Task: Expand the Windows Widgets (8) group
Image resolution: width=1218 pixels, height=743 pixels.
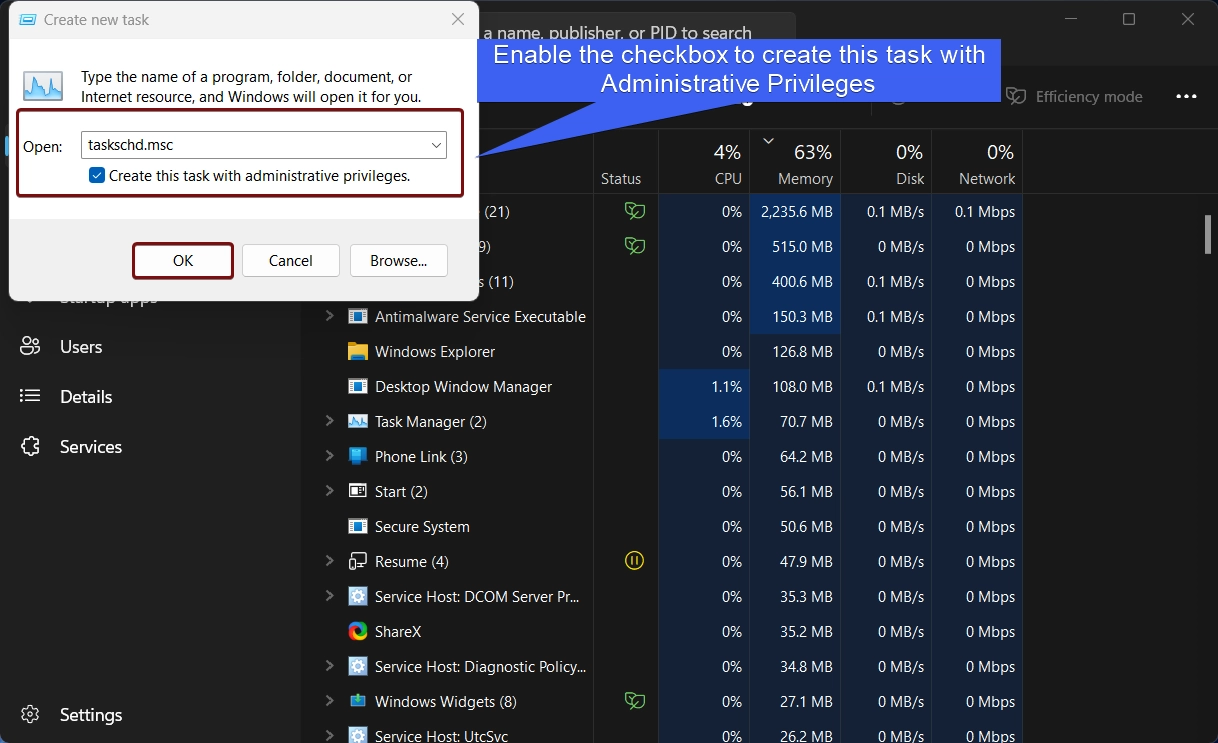Action: tap(329, 701)
